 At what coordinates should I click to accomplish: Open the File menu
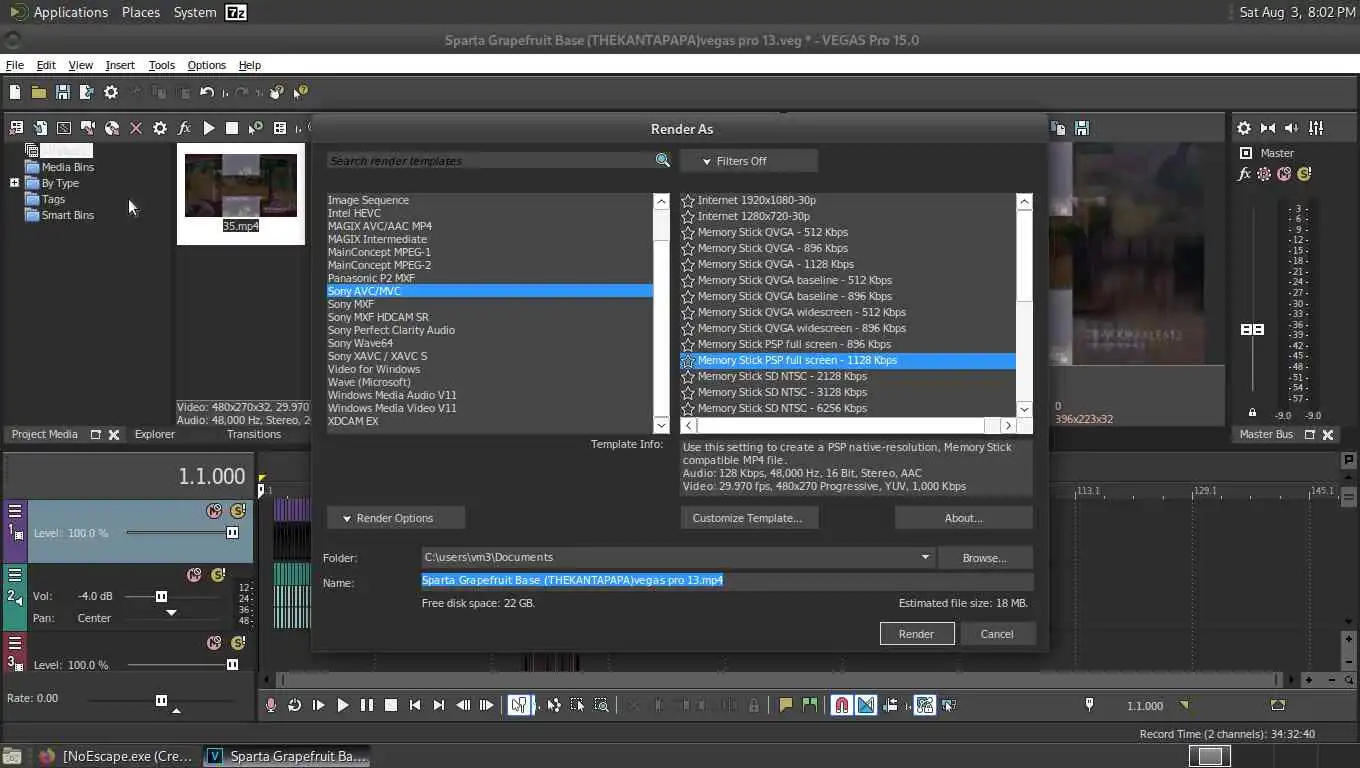point(15,65)
